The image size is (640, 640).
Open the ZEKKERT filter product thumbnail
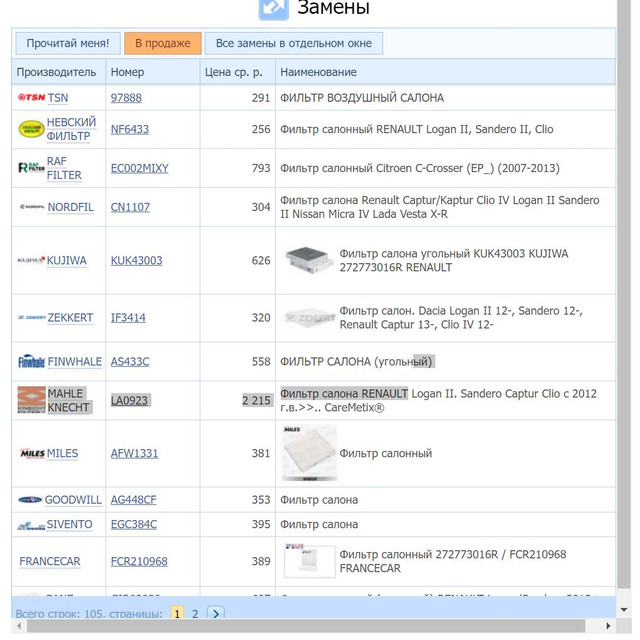coord(309,318)
